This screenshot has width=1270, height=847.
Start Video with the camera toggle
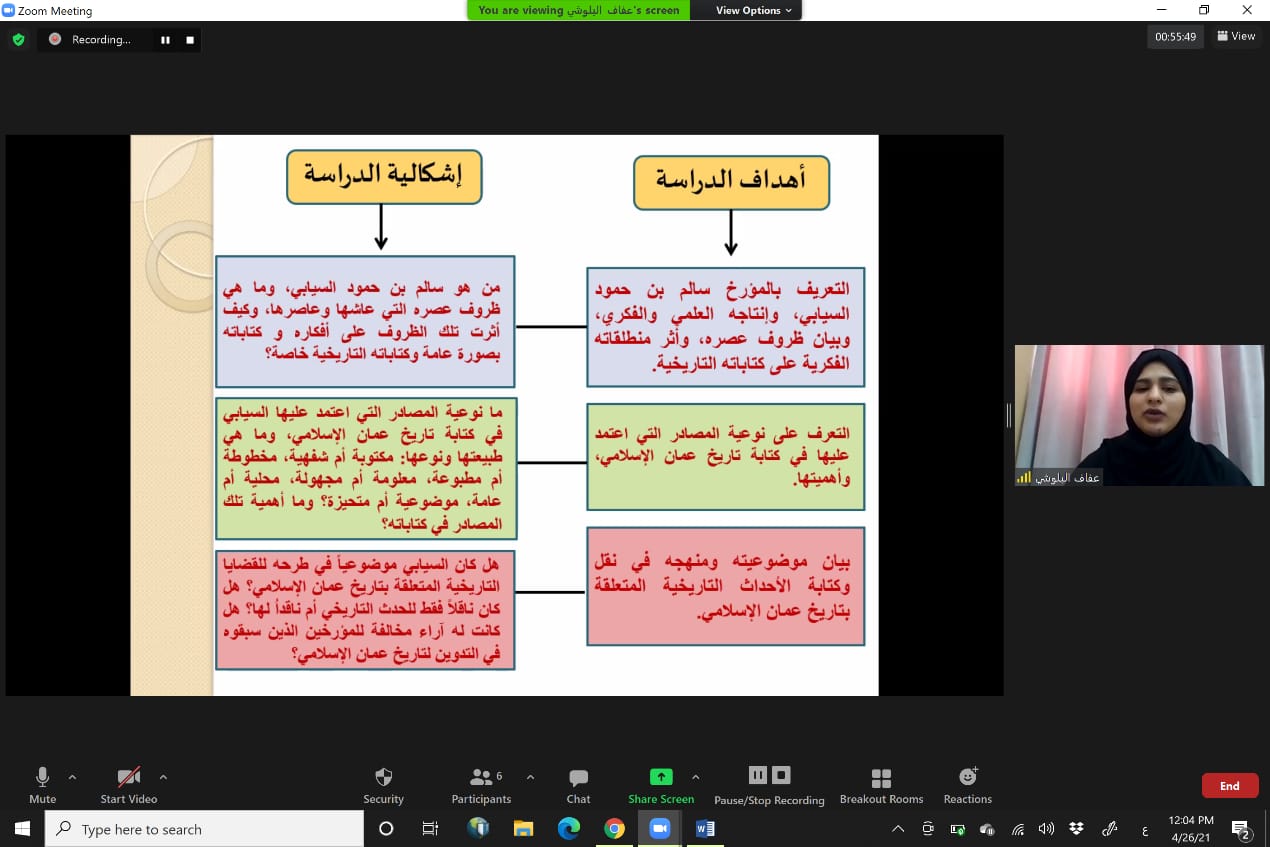pyautogui.click(x=128, y=784)
